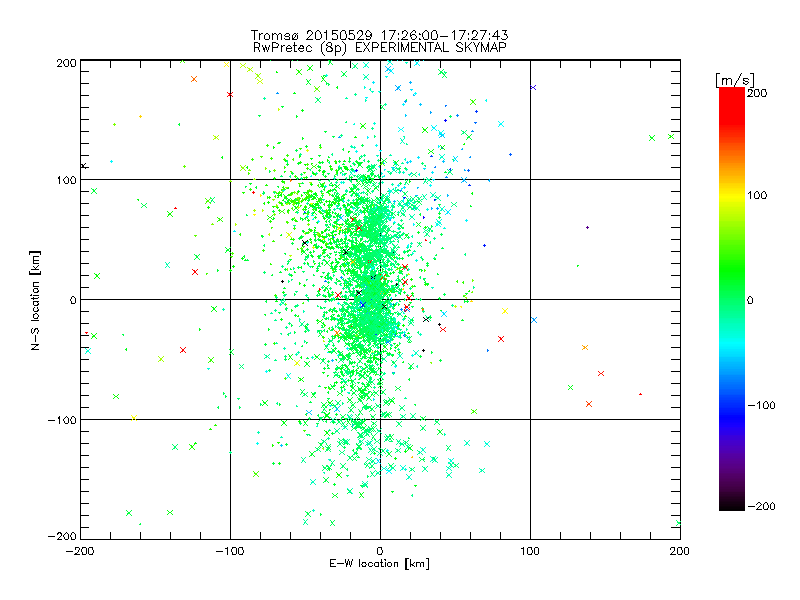Viewport: 800px width, 600px height.
Task: Click the subtitle 'RwPretec (8p) EXPERIMENTAL SKYMAP'
Action: (380, 48)
